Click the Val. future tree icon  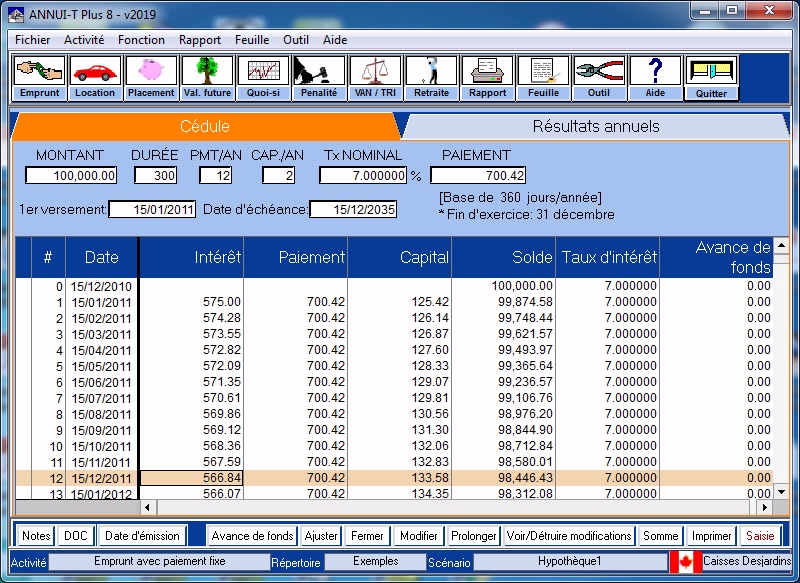pos(207,79)
